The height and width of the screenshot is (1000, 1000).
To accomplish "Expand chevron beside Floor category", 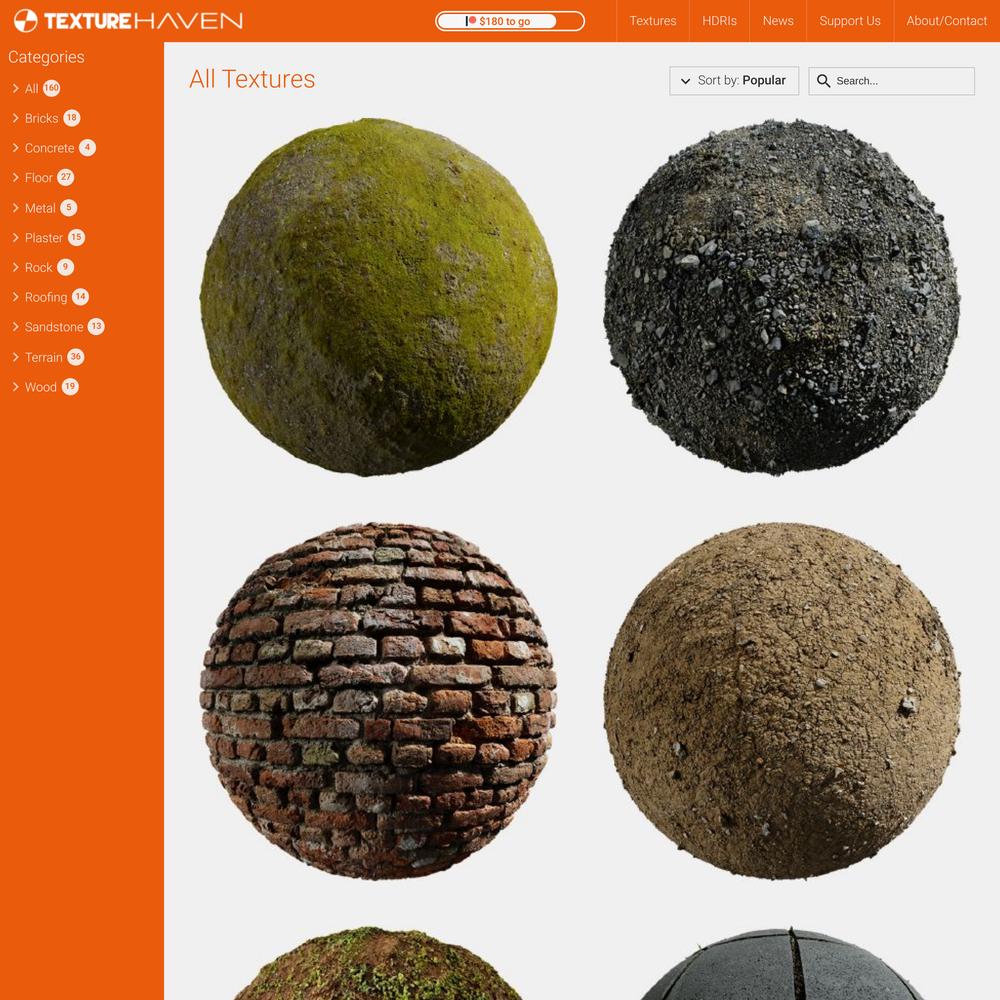I will [15, 177].
